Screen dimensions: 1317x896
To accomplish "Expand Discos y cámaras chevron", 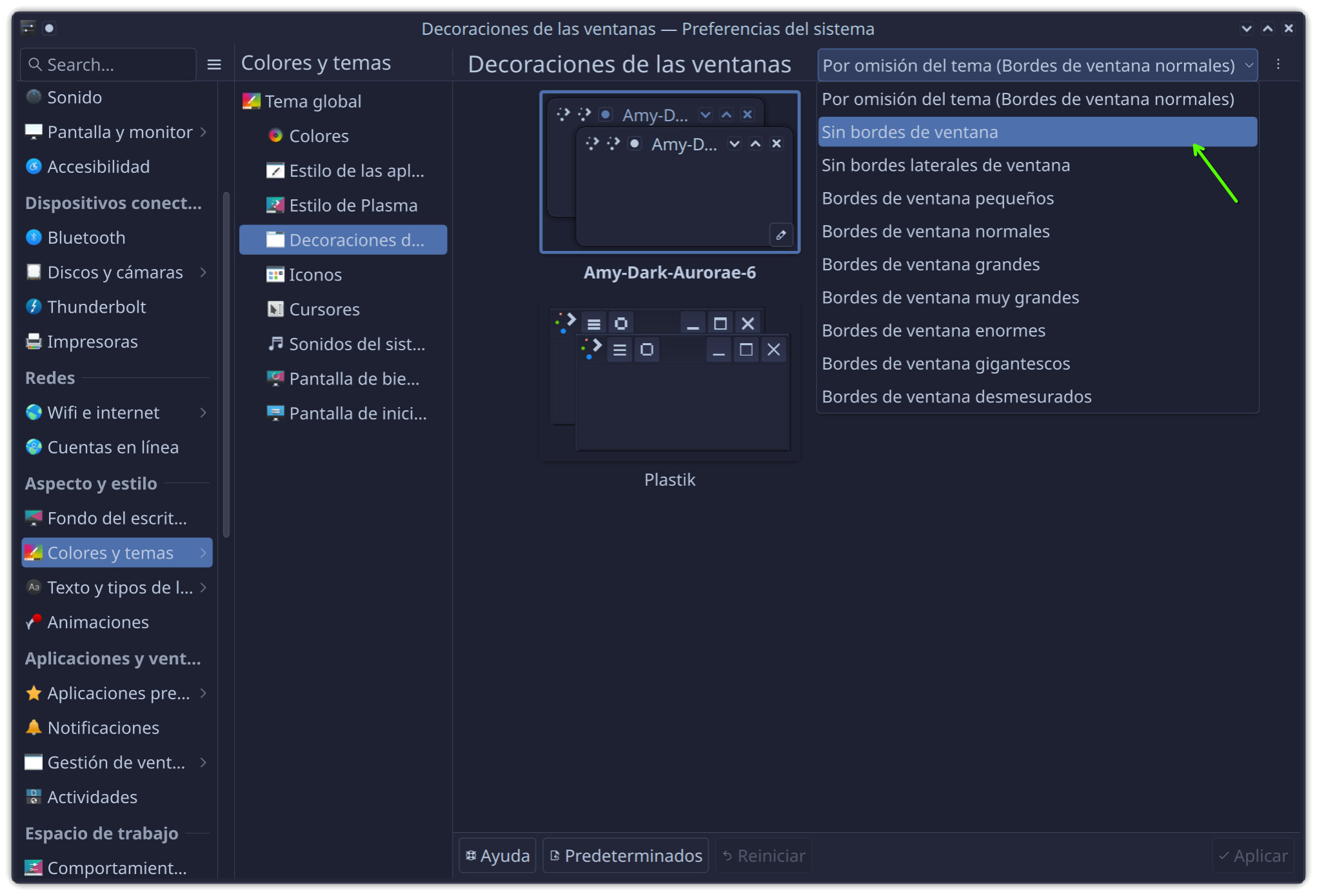I will pyautogui.click(x=204, y=272).
